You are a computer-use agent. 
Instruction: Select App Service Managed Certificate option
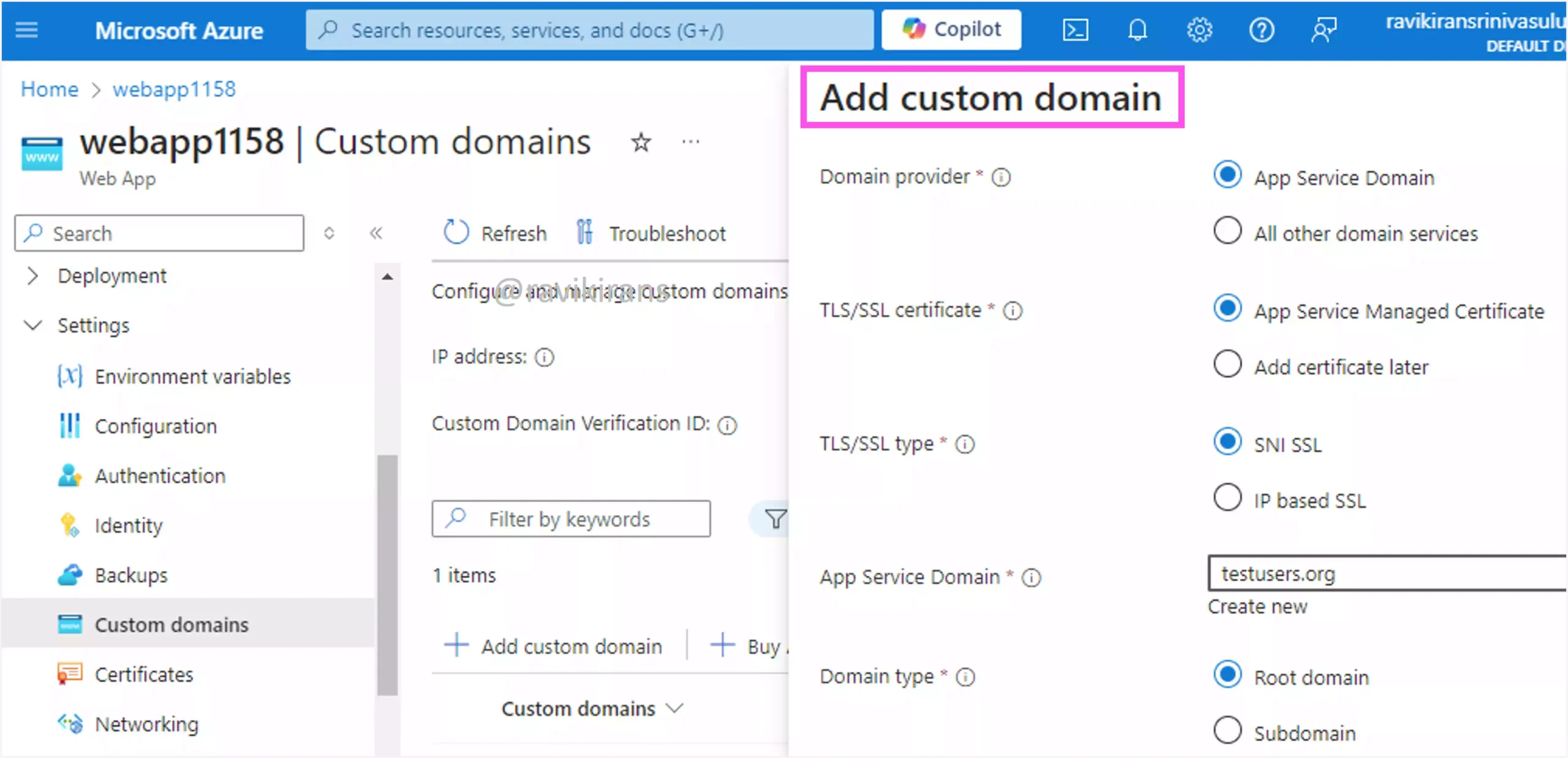click(1227, 309)
